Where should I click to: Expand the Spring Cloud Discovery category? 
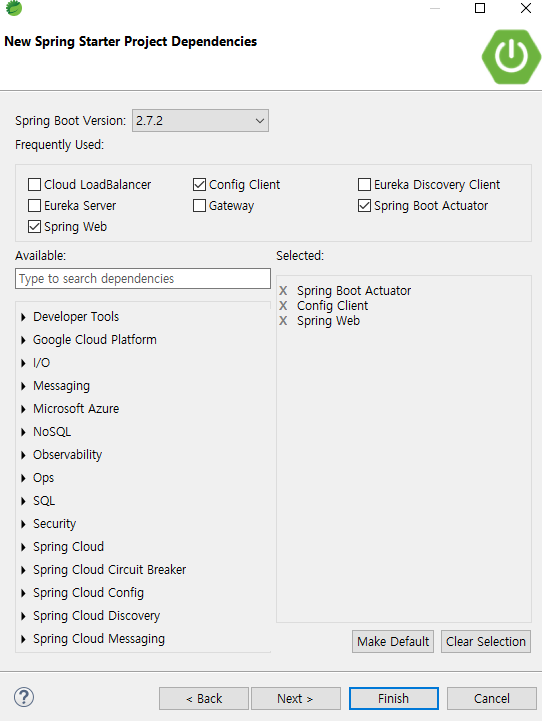tap(23, 616)
